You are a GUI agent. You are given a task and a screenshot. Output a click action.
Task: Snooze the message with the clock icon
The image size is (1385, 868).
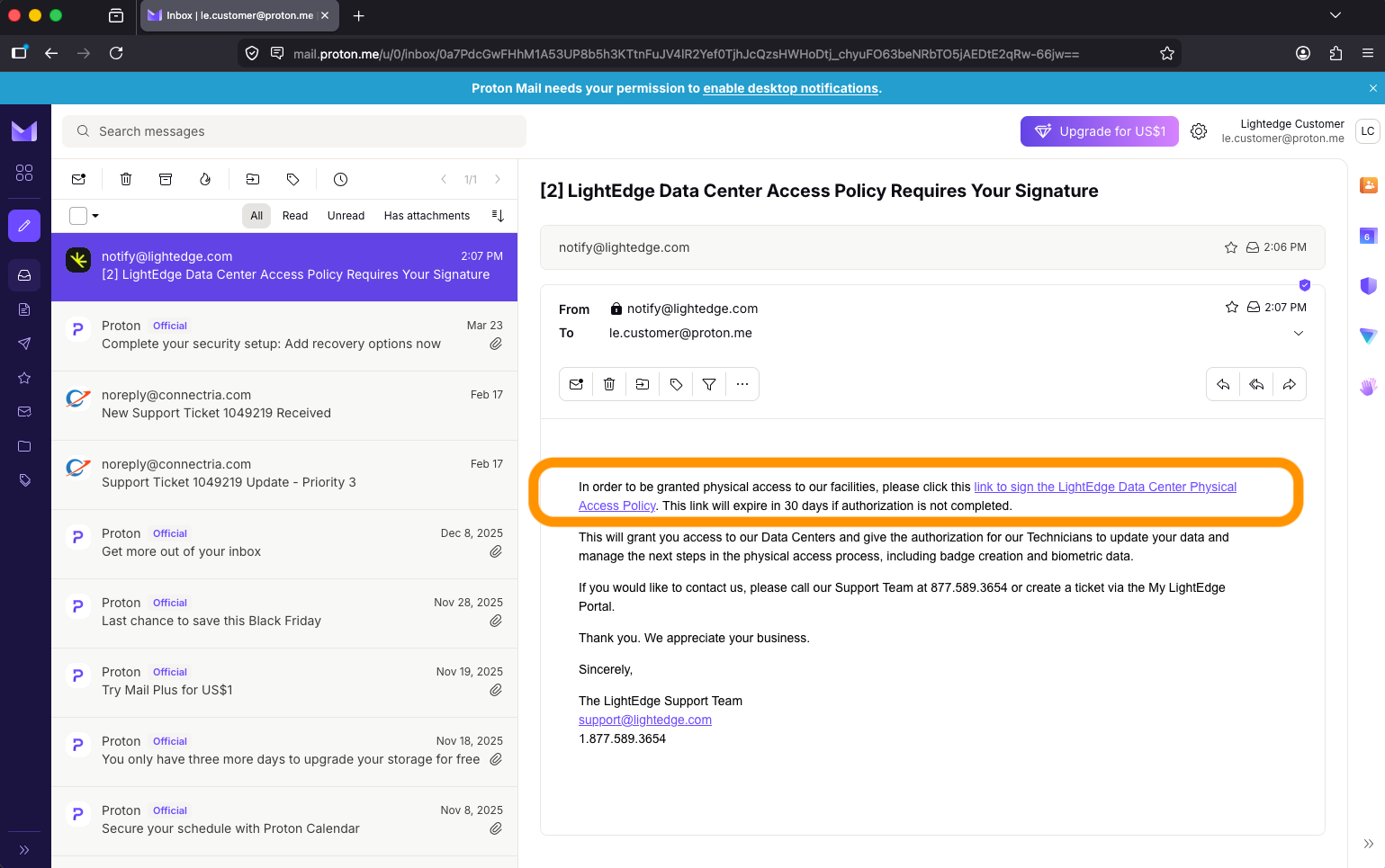pyautogui.click(x=340, y=180)
